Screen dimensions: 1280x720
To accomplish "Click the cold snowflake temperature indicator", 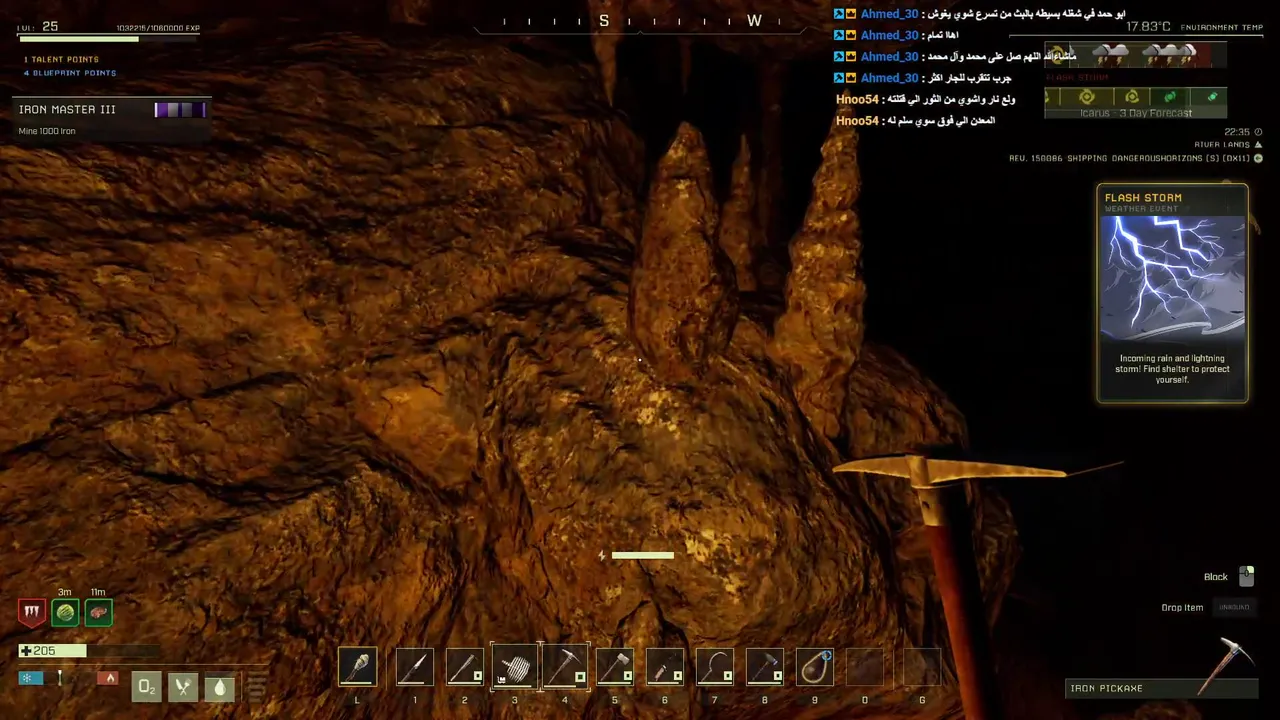I will point(29,678).
